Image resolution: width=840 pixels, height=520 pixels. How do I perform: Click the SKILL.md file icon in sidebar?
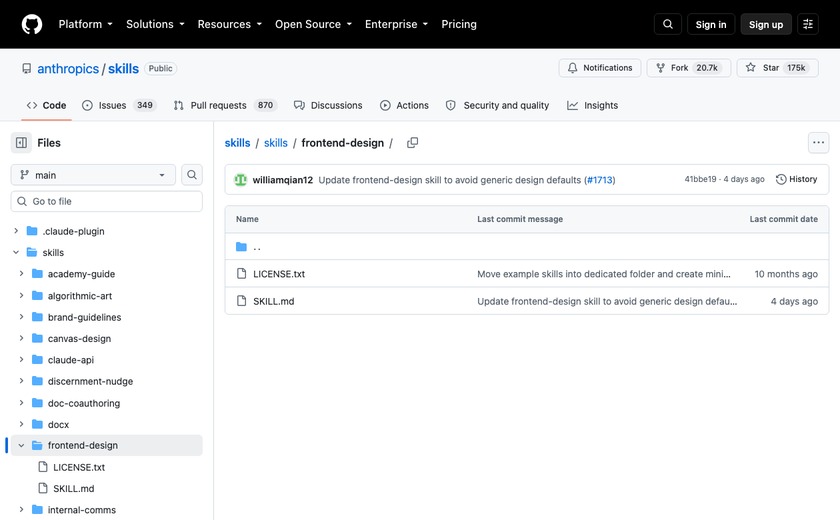tap(43, 488)
